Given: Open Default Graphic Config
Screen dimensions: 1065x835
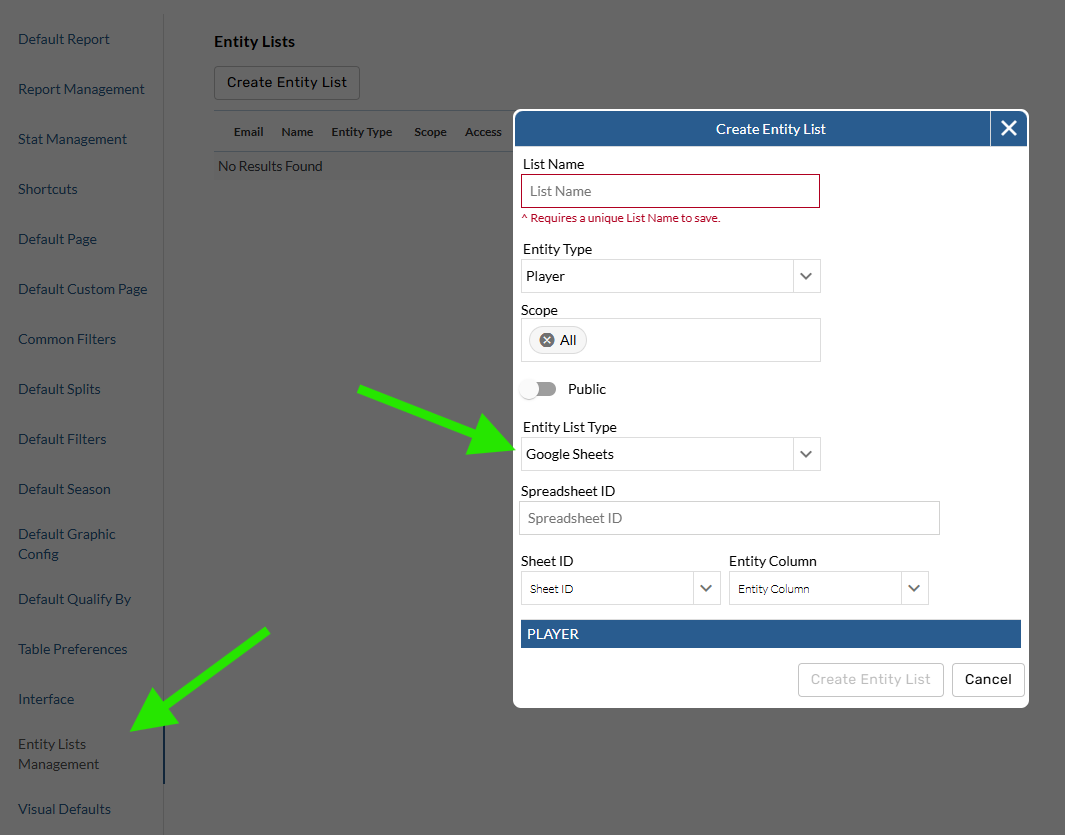Looking at the screenshot, I should point(66,544).
